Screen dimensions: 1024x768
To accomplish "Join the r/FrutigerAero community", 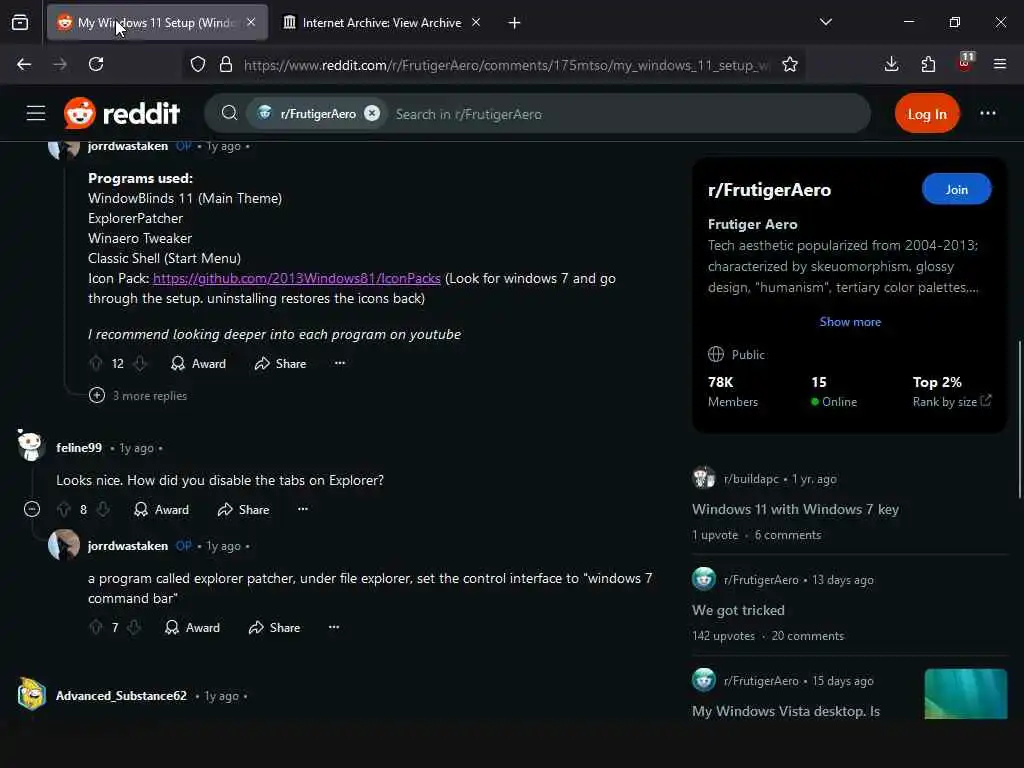I will [x=956, y=189].
